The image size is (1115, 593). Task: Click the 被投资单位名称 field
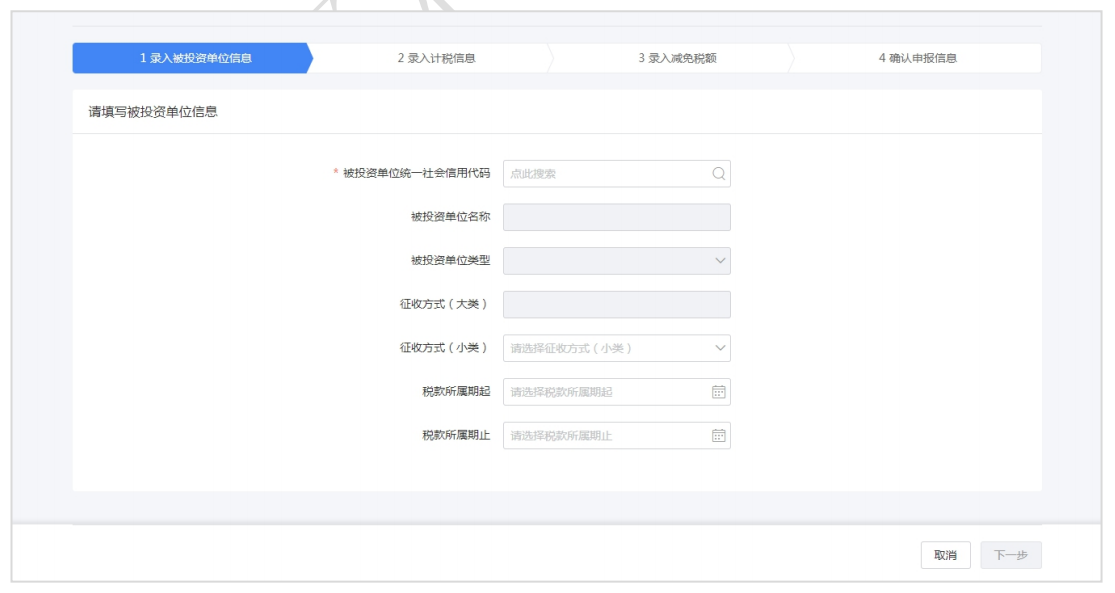(617, 218)
